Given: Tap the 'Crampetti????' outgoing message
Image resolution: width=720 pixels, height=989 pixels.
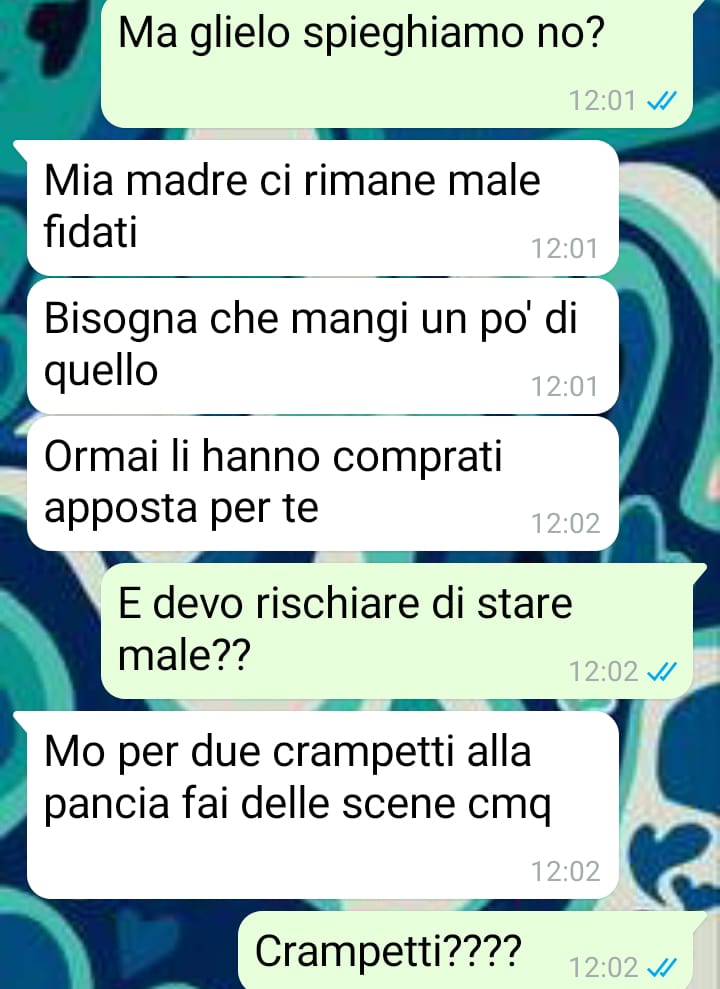Looking at the screenshot, I should [x=466, y=950].
